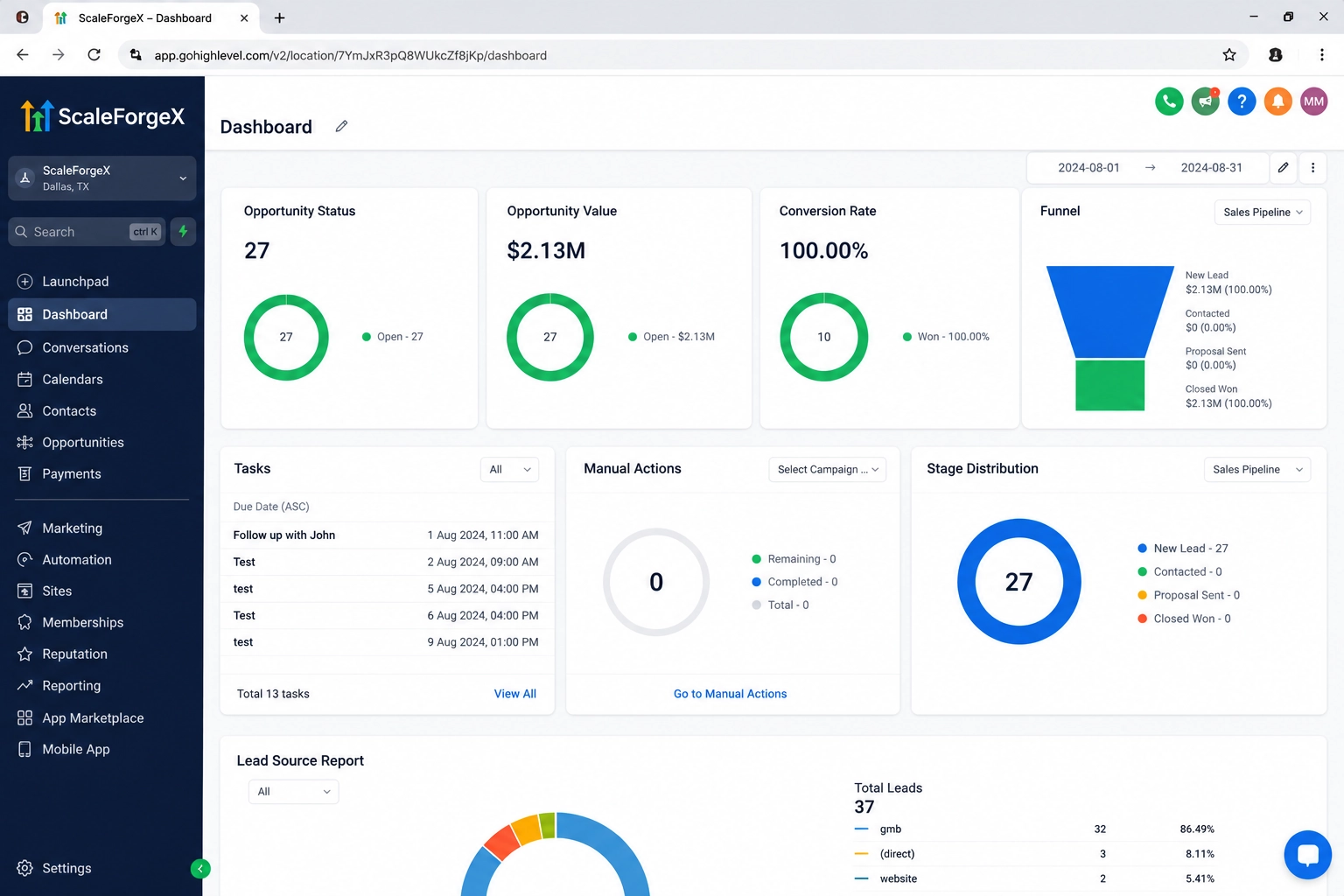Viewport: 1344px width, 896px height.
Task: Click the sidebar Search field
Action: 87,232
